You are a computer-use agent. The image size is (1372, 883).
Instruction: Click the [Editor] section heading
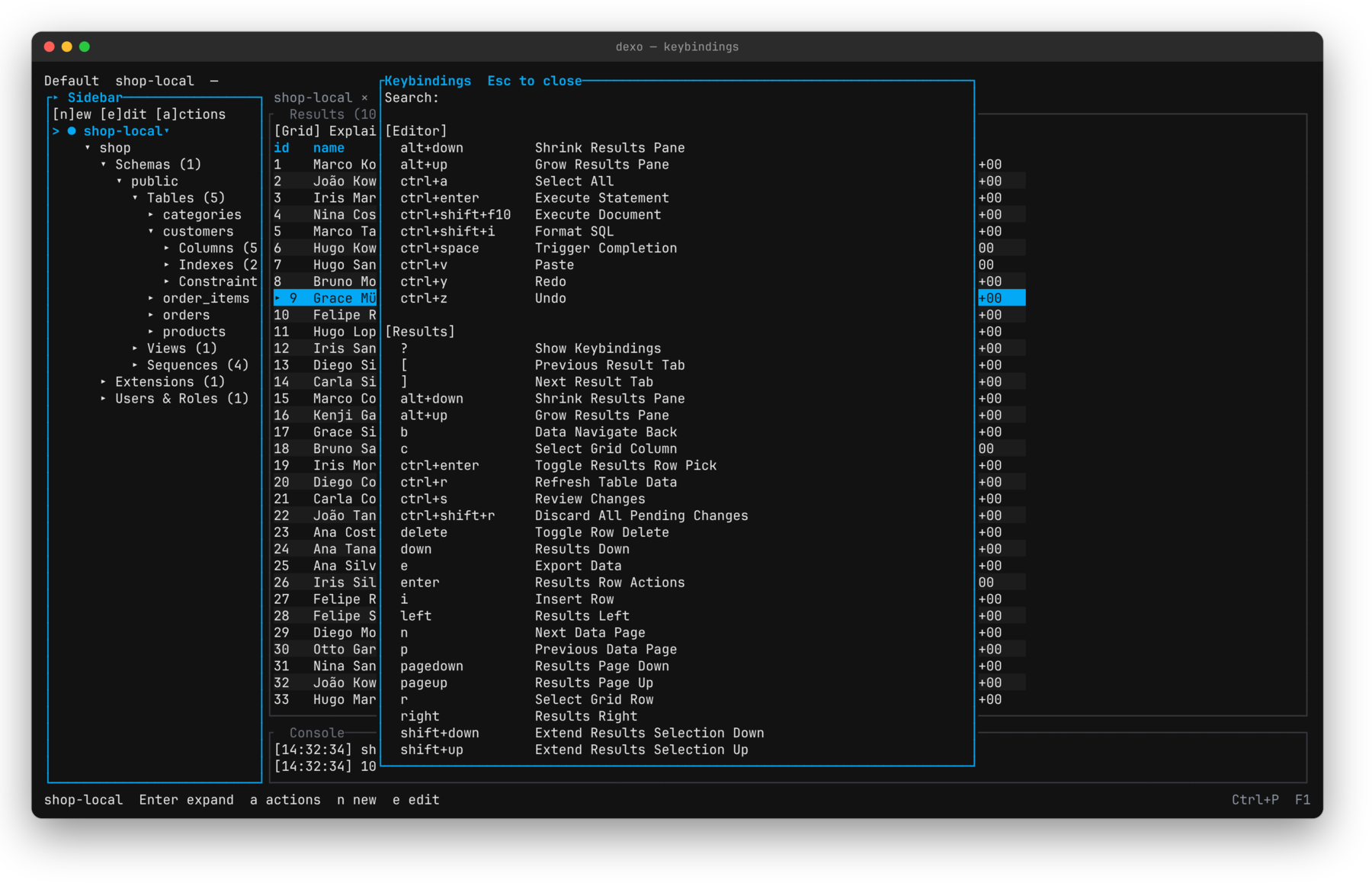(x=416, y=131)
